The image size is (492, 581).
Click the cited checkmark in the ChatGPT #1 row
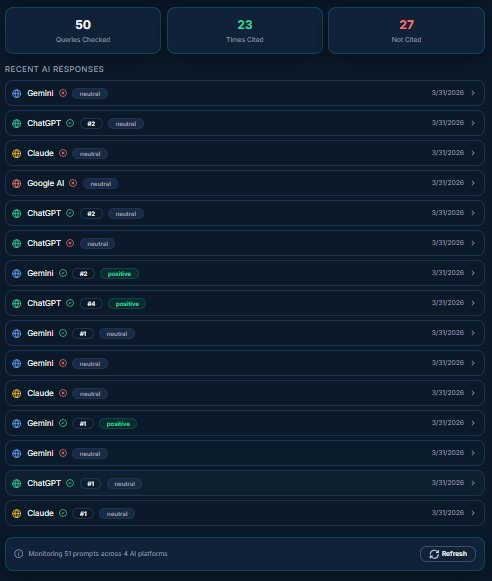click(70, 483)
